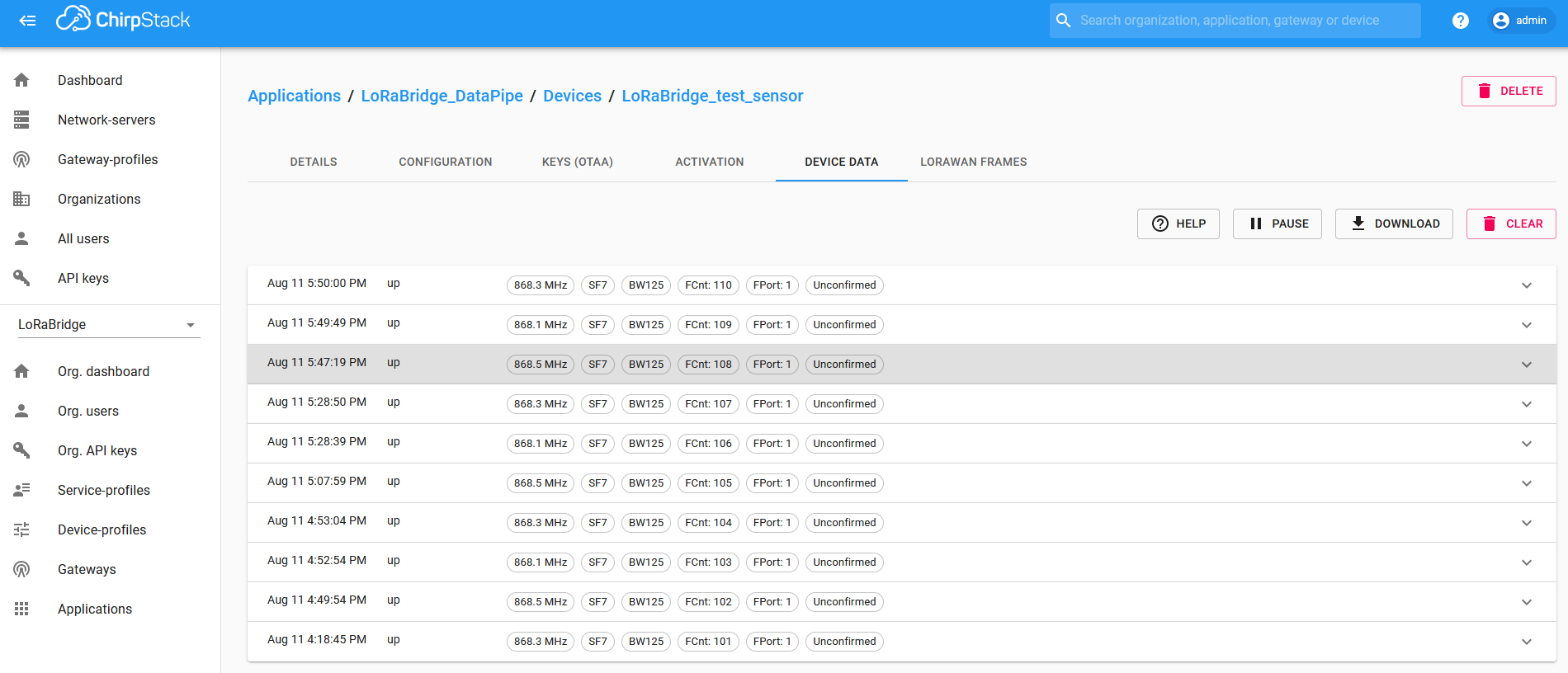Expand the FCnt: 108 uplink row
The width and height of the screenshot is (1568, 673).
[1527, 365]
